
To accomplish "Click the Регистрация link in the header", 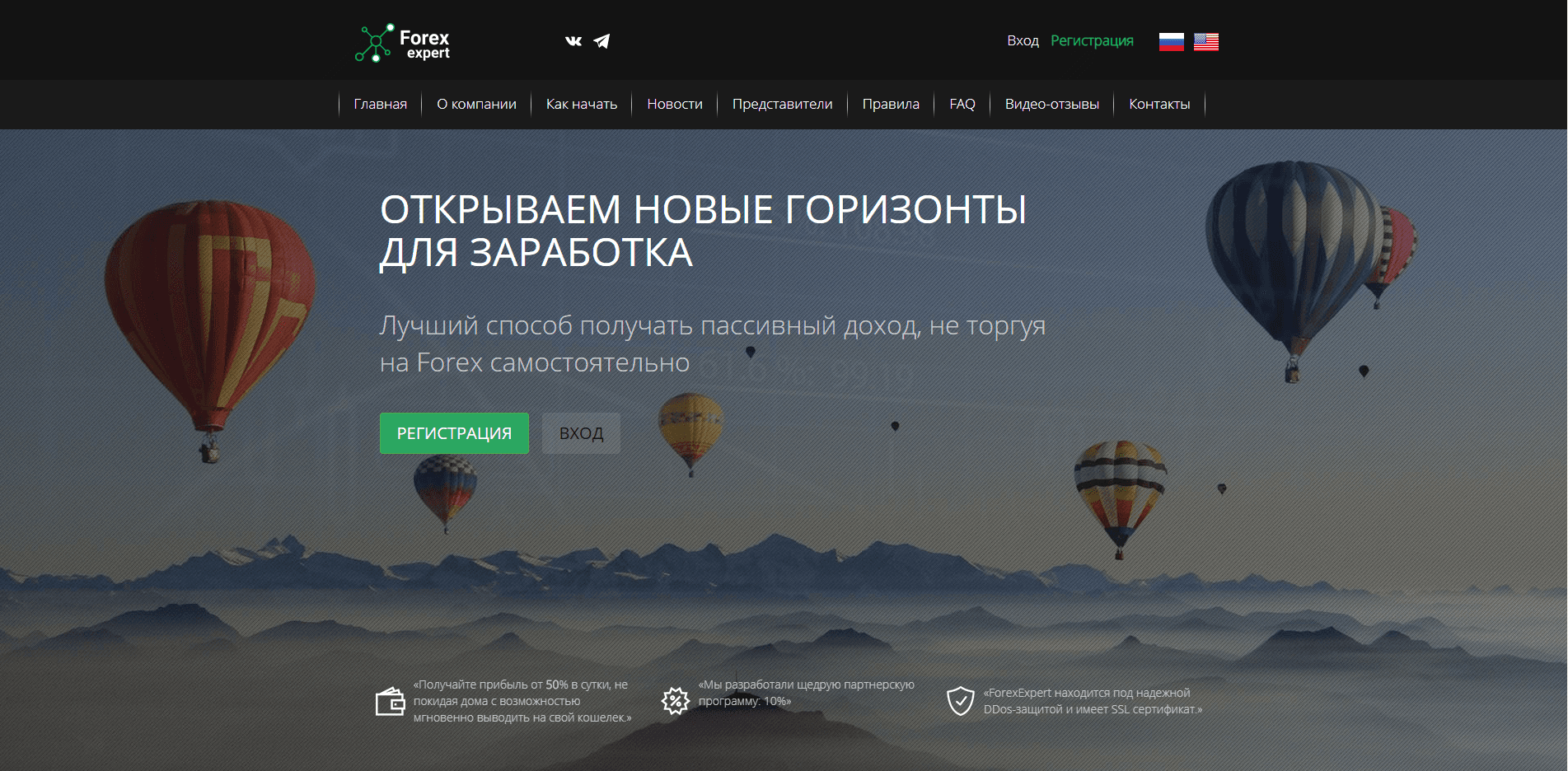I will click(1092, 40).
